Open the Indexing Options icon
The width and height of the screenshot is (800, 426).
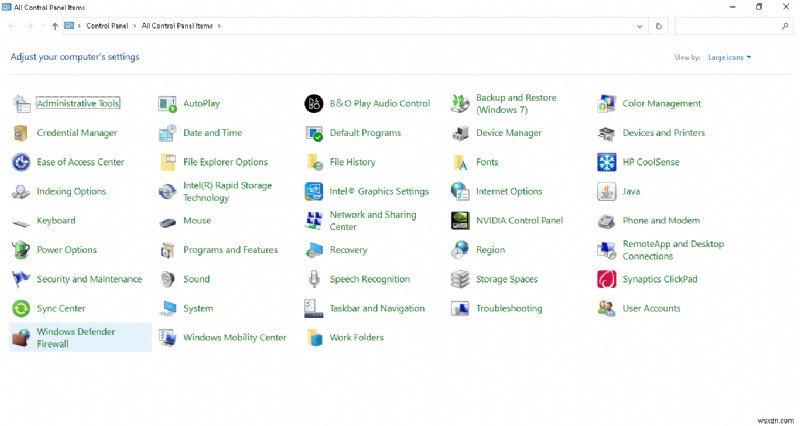pyautogui.click(x=21, y=192)
